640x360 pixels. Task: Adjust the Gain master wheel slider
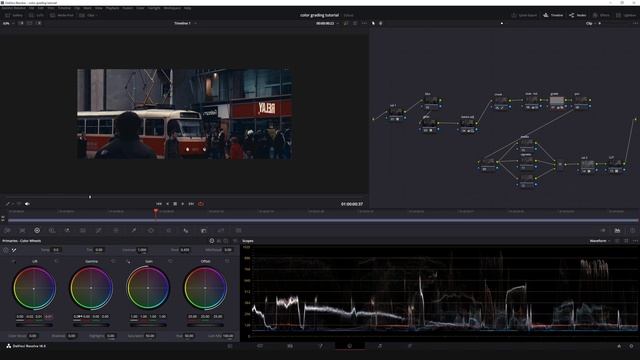148,325
